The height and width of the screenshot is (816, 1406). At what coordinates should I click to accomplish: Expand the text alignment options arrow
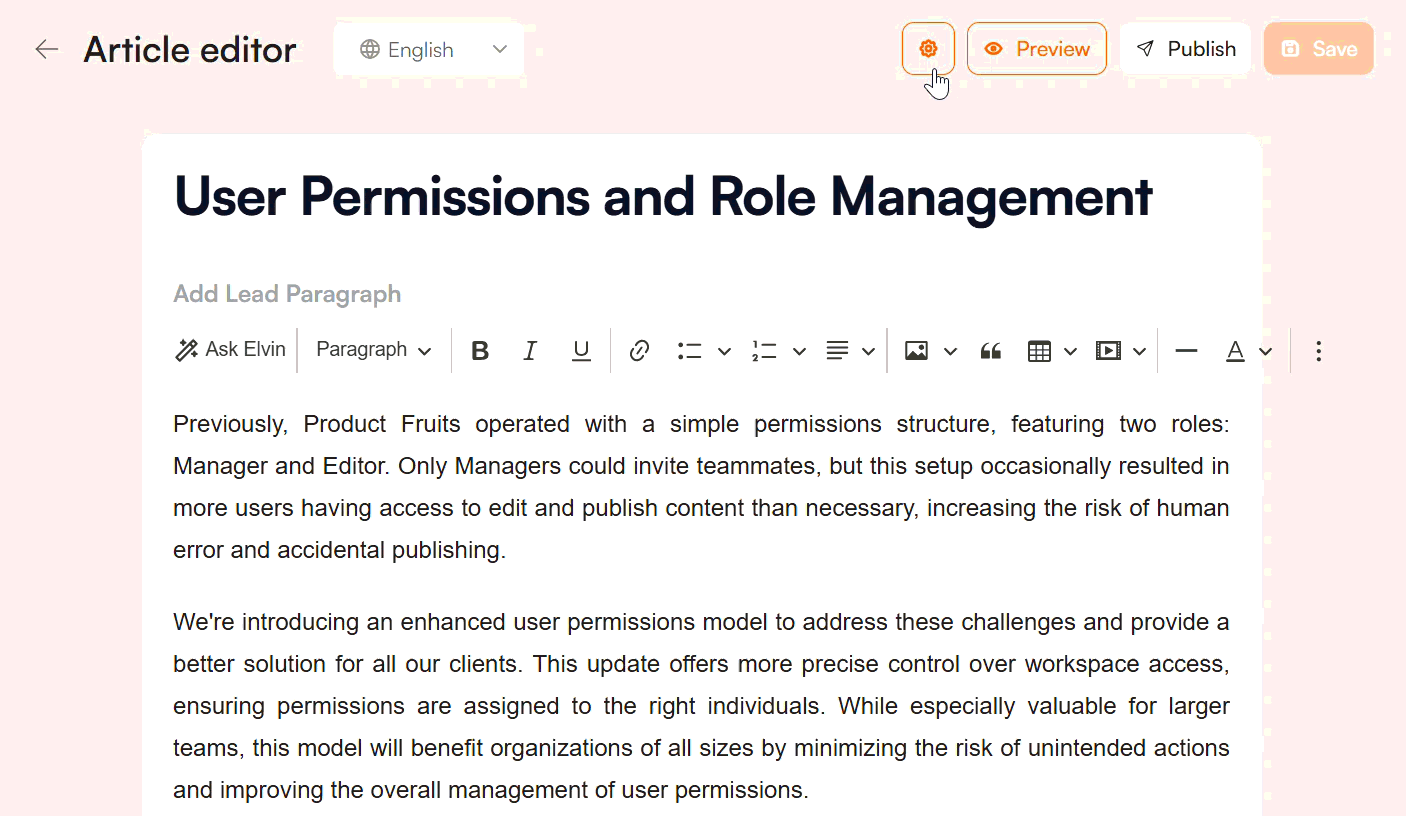868,351
